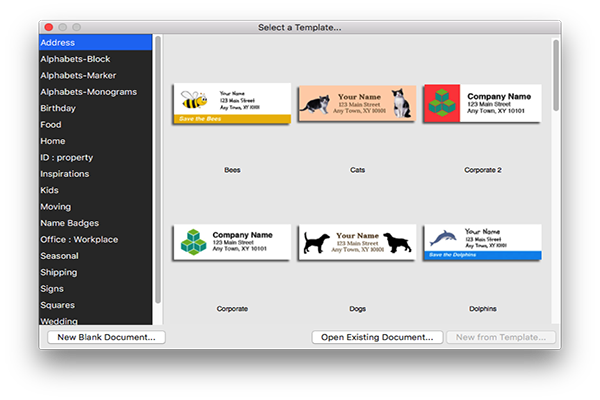Select the Bees label template thumbnail

pyautogui.click(x=232, y=103)
